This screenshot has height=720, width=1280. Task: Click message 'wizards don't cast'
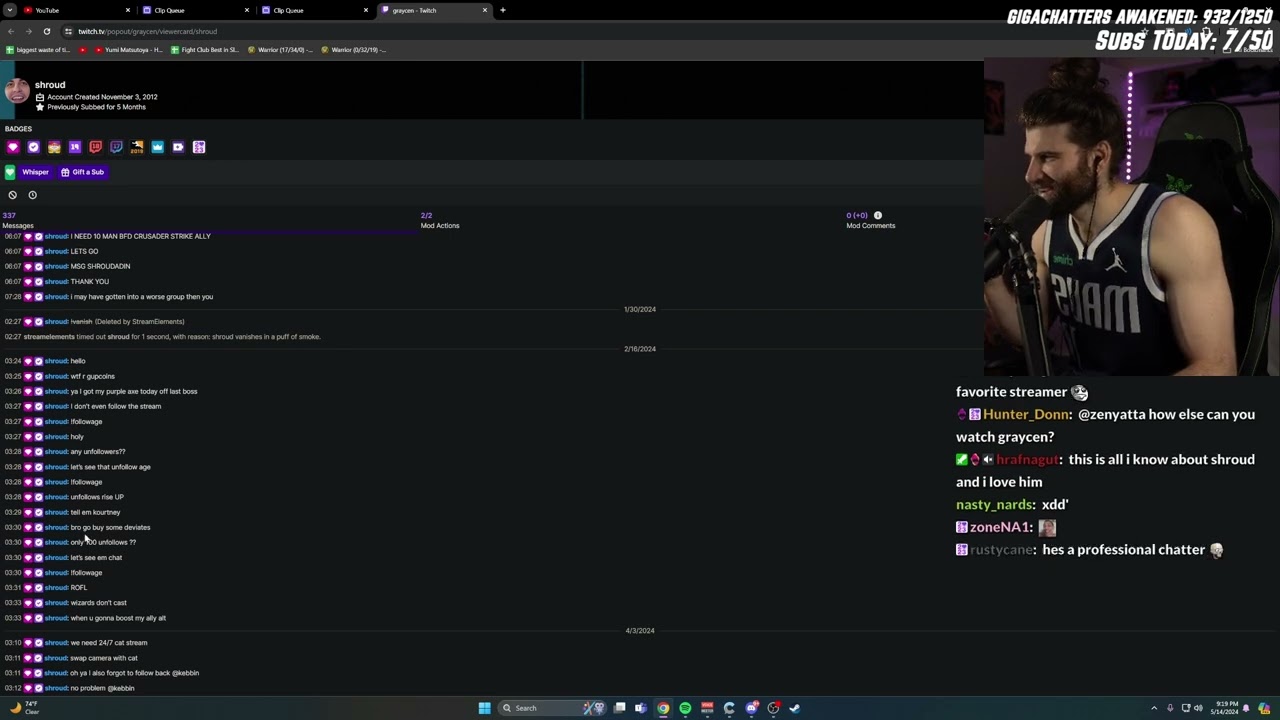98,603
